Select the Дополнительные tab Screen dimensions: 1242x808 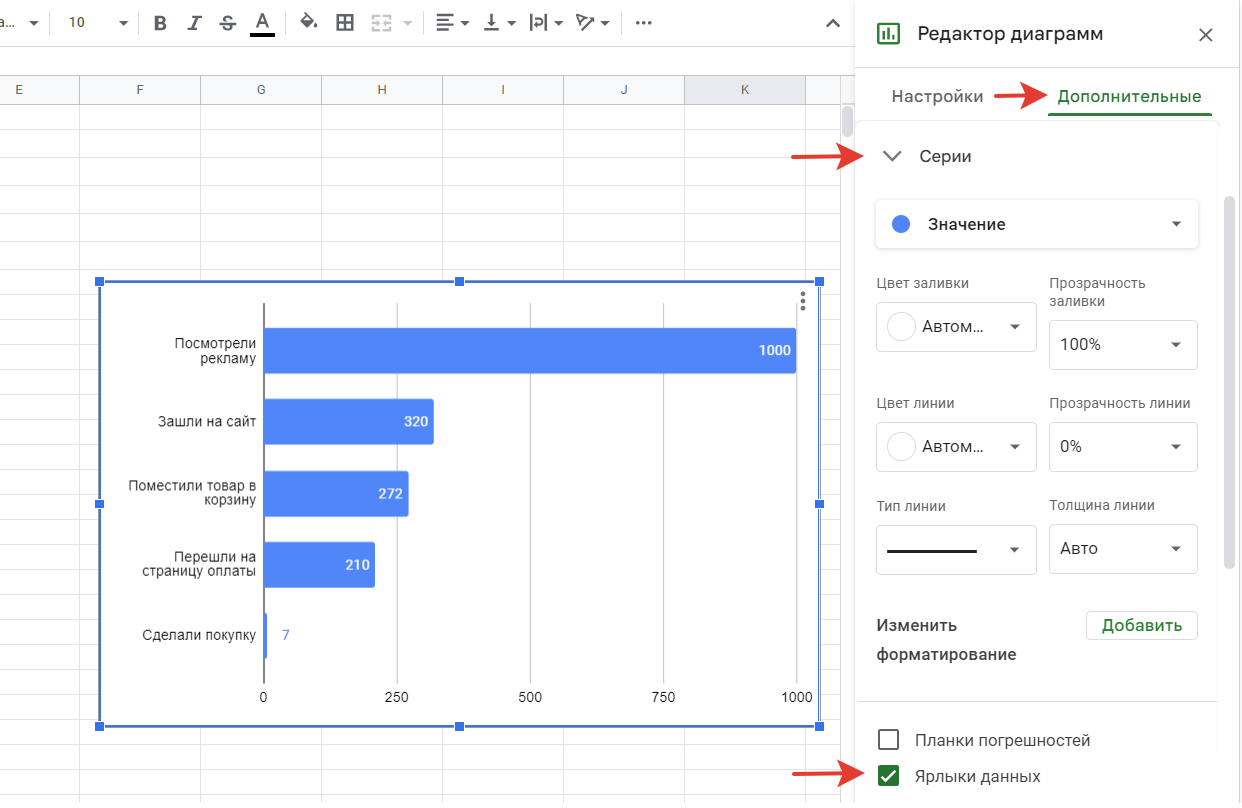click(x=1129, y=97)
